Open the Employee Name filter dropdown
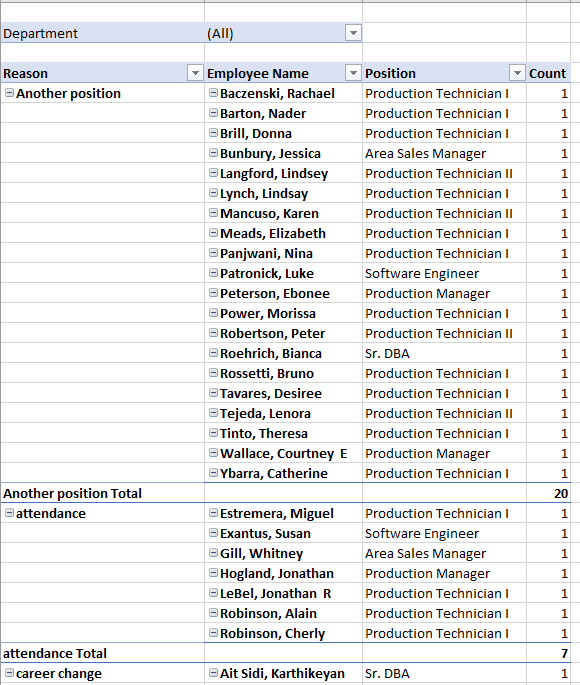This screenshot has height=685, width=580. [x=353, y=73]
